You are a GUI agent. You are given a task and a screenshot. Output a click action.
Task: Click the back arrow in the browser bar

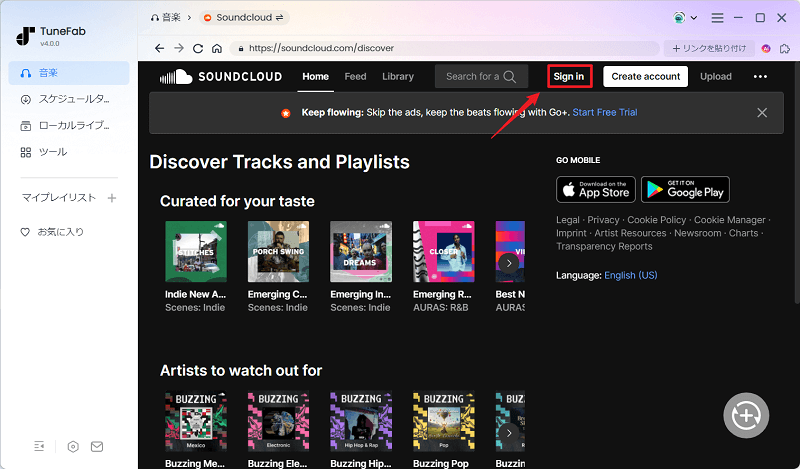pos(160,48)
